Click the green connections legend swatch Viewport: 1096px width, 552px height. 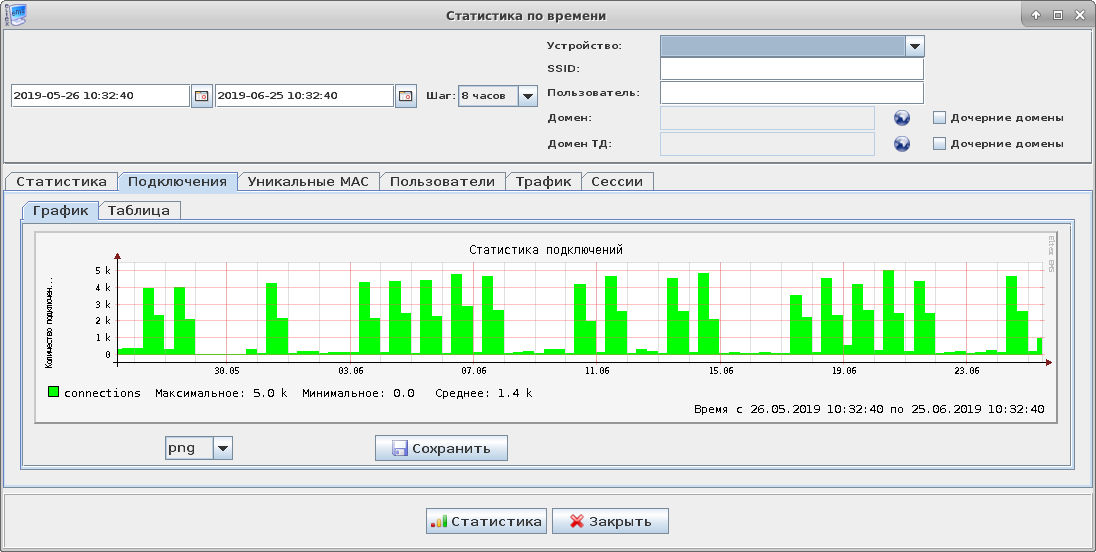point(53,392)
